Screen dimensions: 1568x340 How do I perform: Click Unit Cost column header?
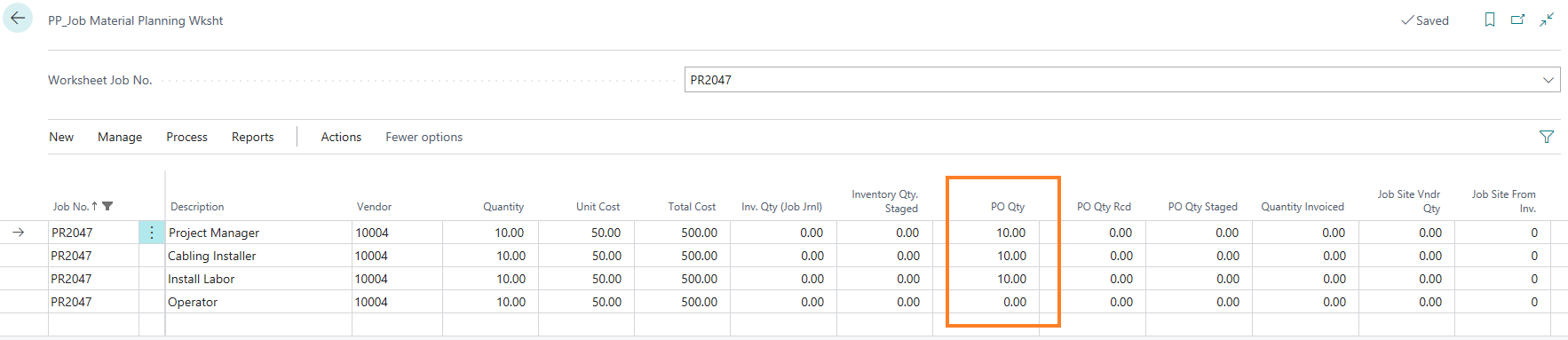tap(598, 207)
